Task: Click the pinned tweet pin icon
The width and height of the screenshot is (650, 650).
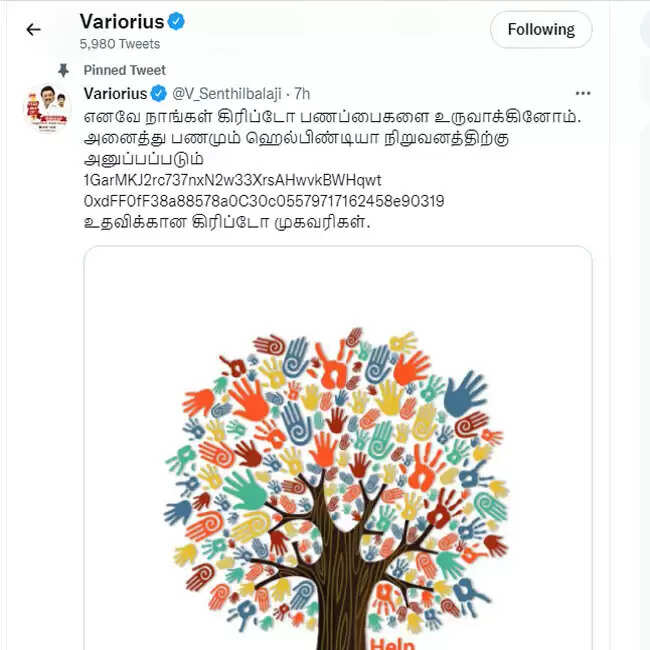Action: pos(63,70)
